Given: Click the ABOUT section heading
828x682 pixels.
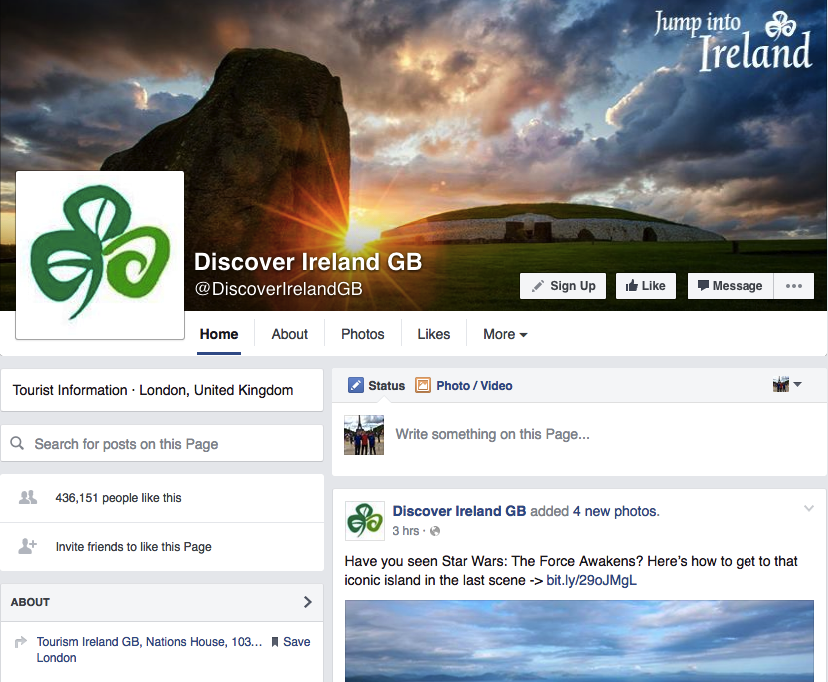Looking at the screenshot, I should pyautogui.click(x=30, y=602).
